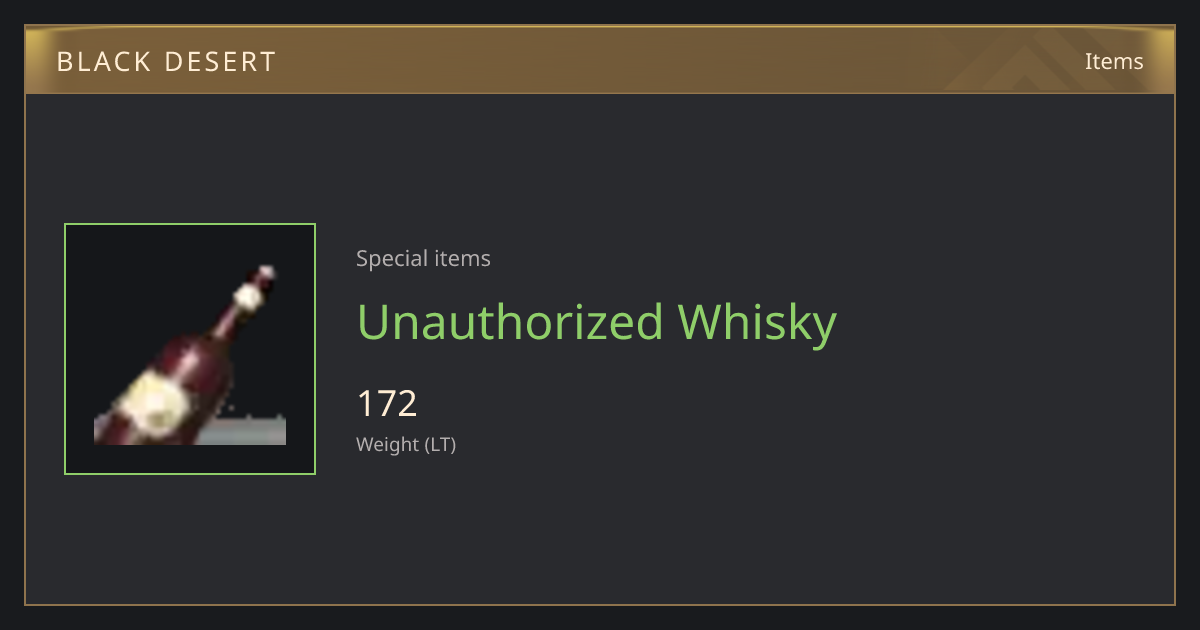Click the bottle's dark red neck
Viewport: 1200px width, 630px height.
pyautogui.click(x=231, y=321)
